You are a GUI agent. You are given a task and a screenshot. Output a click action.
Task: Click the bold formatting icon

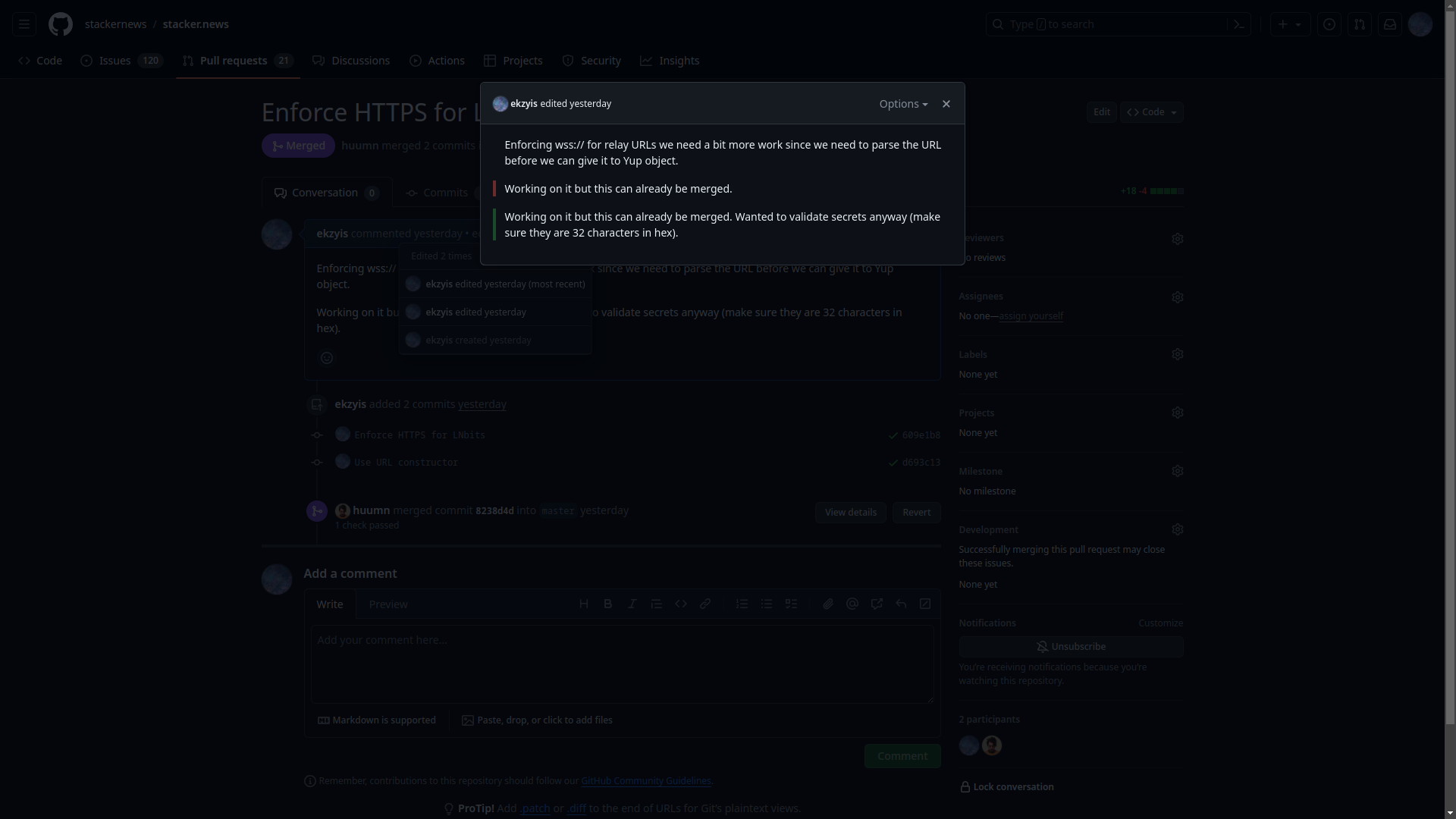[607, 604]
